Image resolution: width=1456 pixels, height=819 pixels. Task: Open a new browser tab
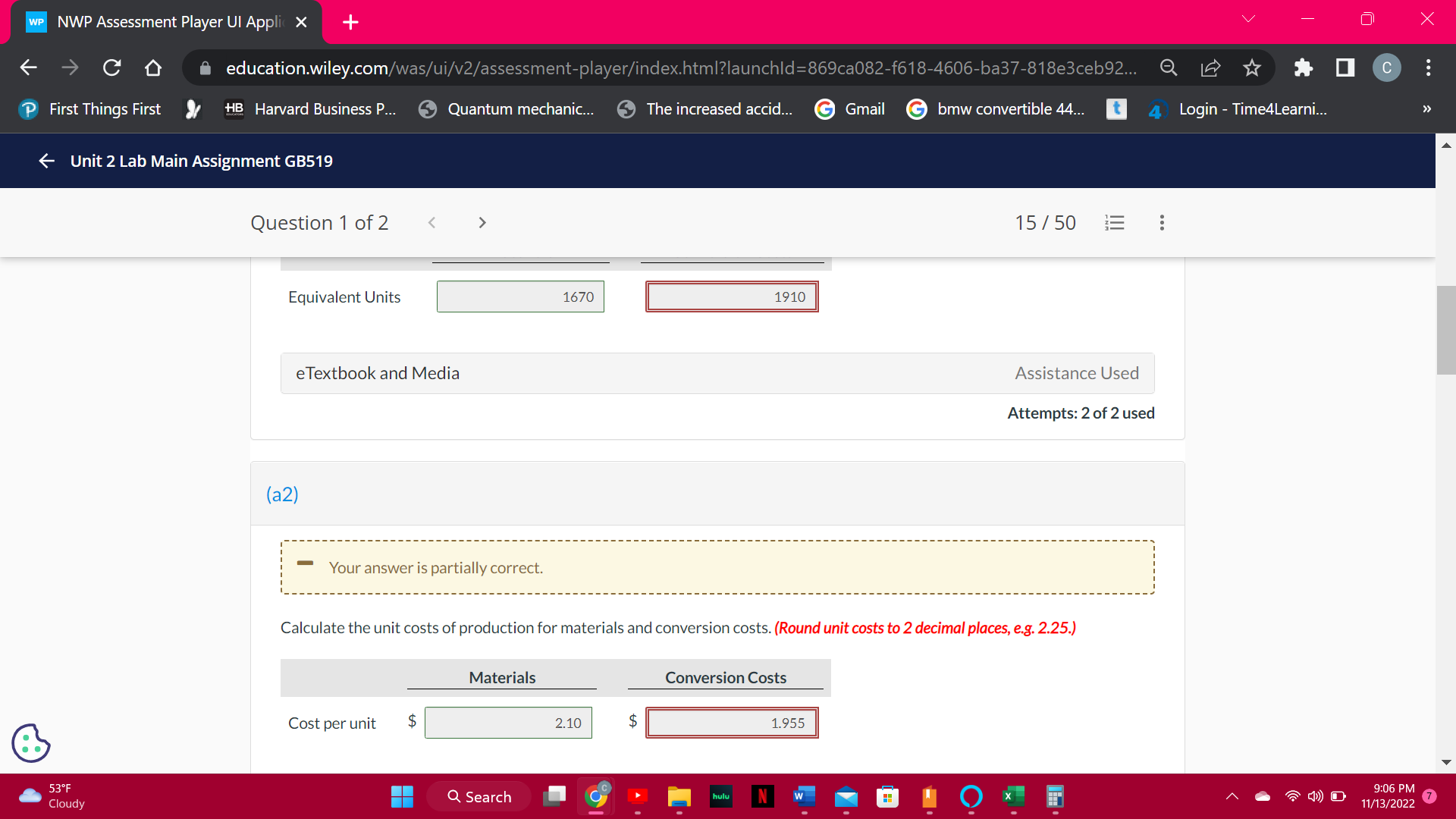pyautogui.click(x=350, y=22)
